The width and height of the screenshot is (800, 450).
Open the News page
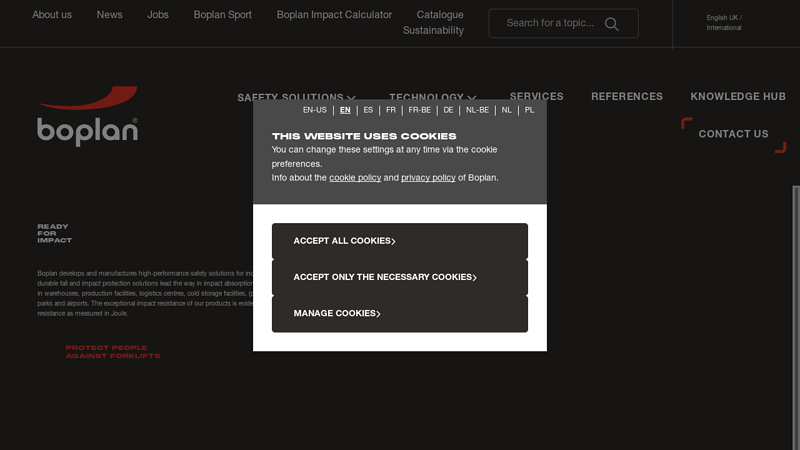click(110, 15)
